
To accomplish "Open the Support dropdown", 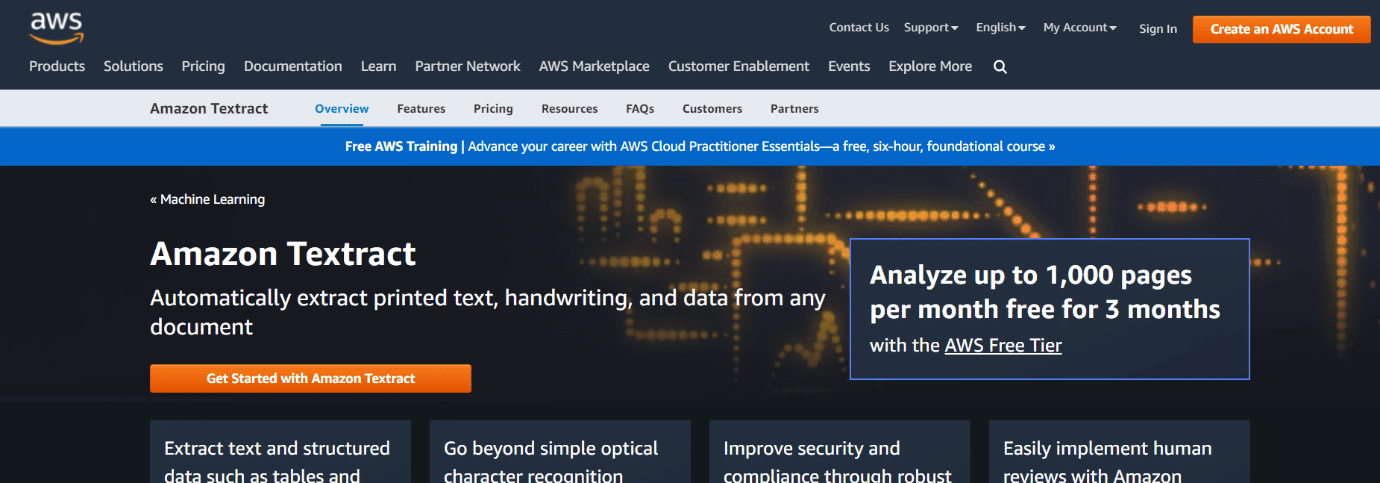I will coord(931,28).
